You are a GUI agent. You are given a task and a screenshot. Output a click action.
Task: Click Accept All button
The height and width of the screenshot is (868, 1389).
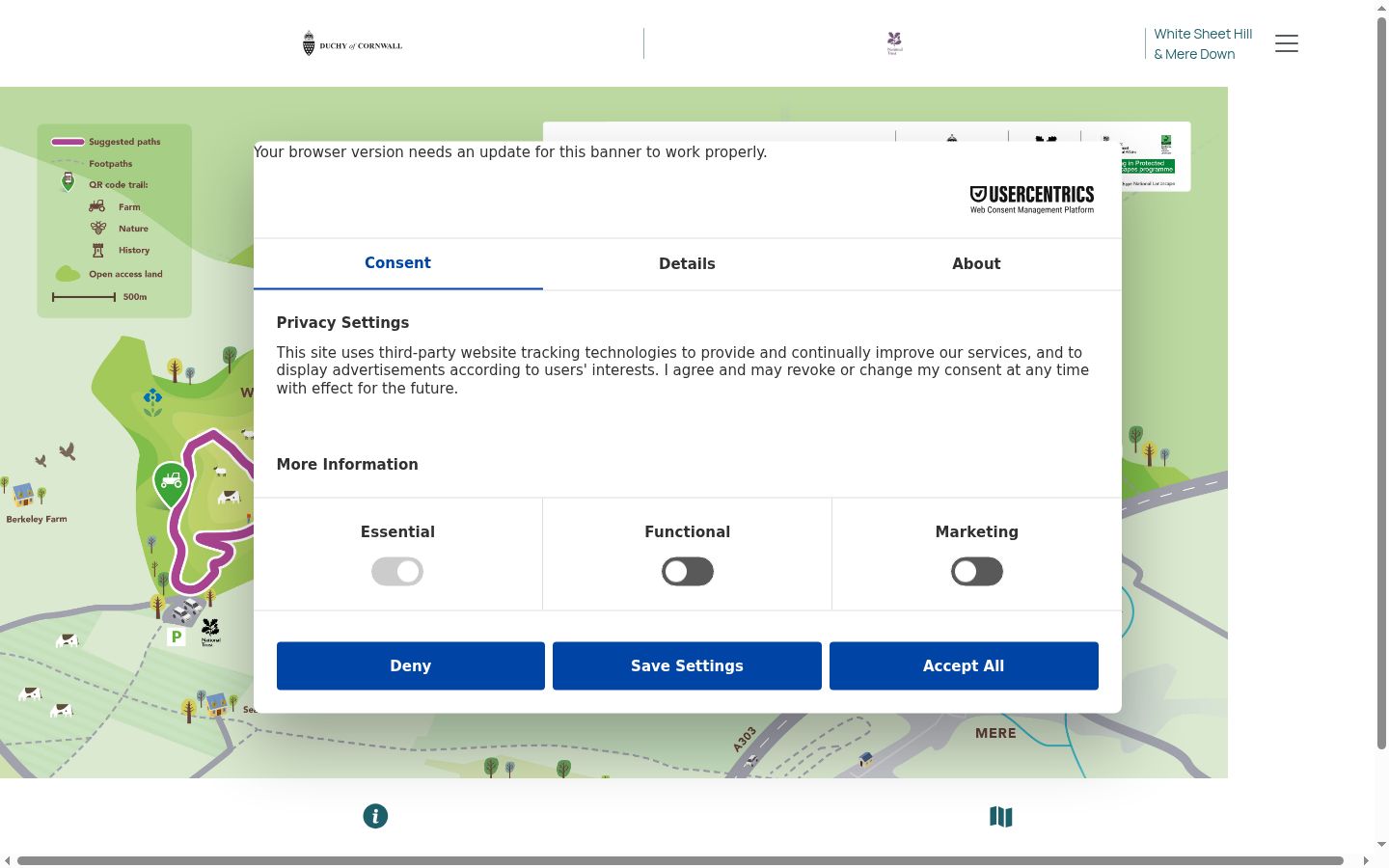point(964,665)
